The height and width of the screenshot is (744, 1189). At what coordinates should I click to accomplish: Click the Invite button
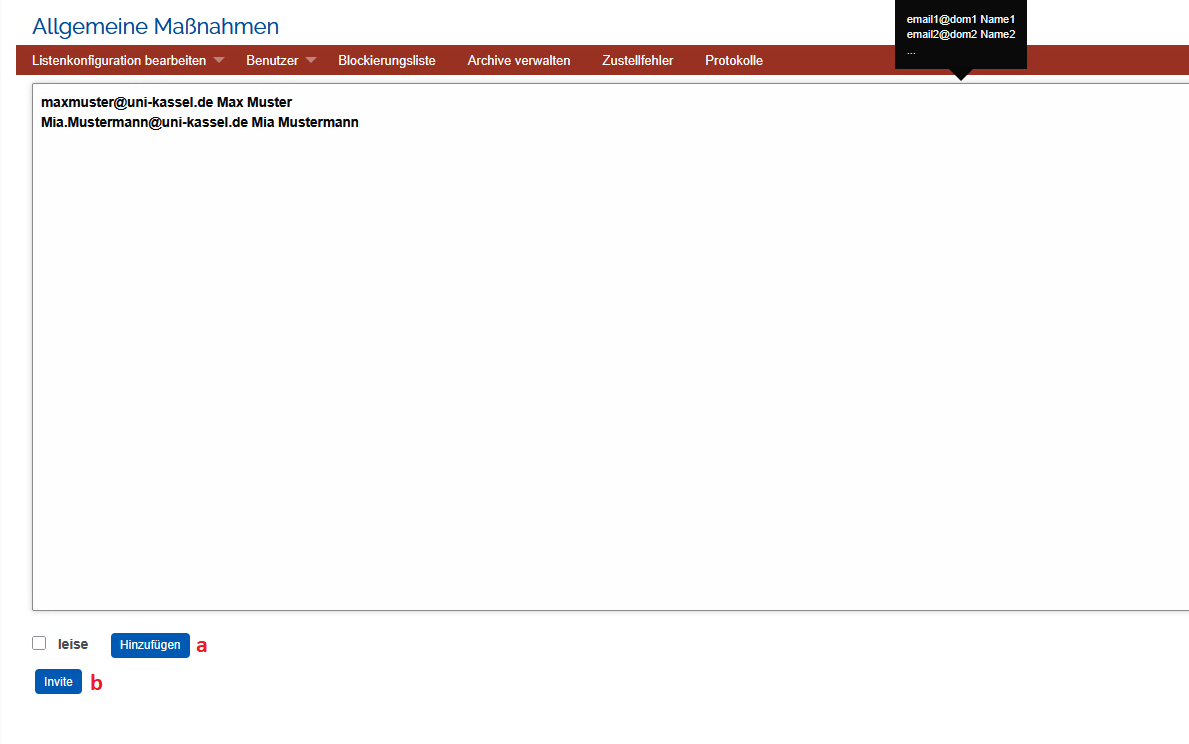(58, 681)
